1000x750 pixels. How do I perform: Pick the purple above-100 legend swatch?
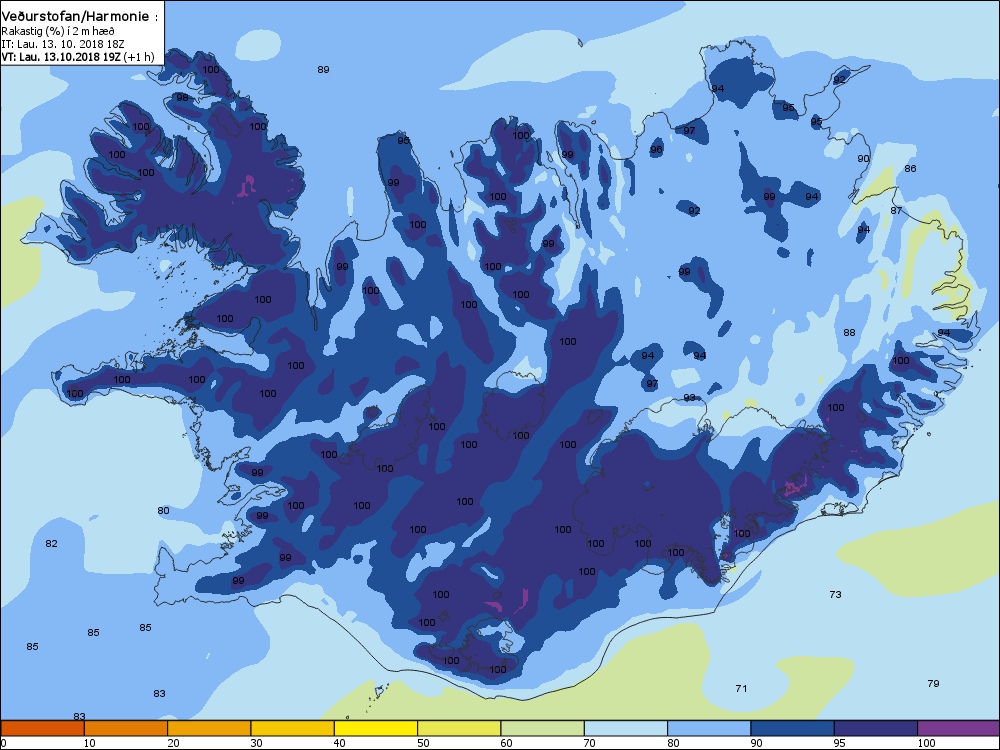(x=959, y=728)
